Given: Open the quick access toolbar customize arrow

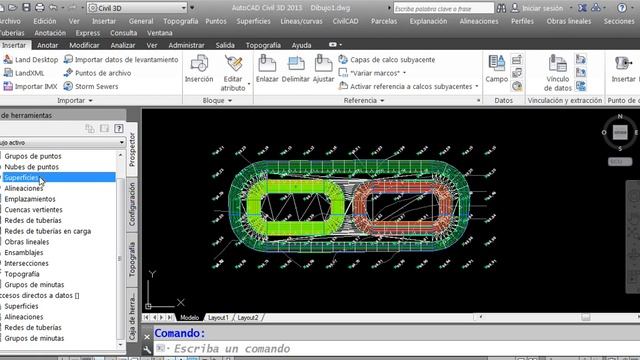Looking at the screenshot, I should pyautogui.click(x=192, y=8).
